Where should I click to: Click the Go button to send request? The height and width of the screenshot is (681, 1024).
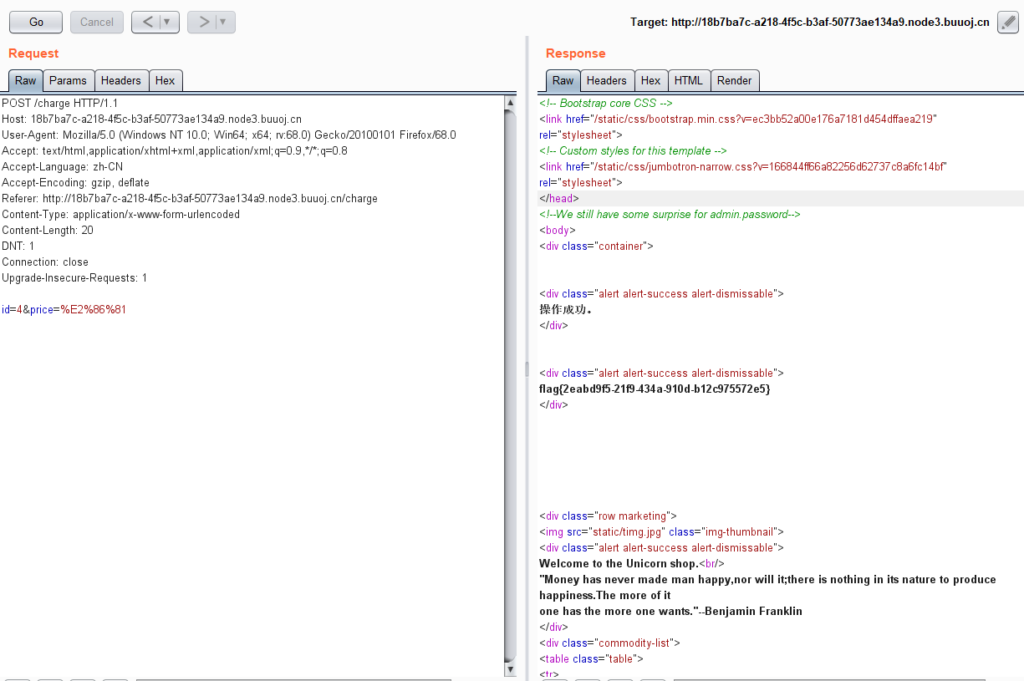point(36,21)
